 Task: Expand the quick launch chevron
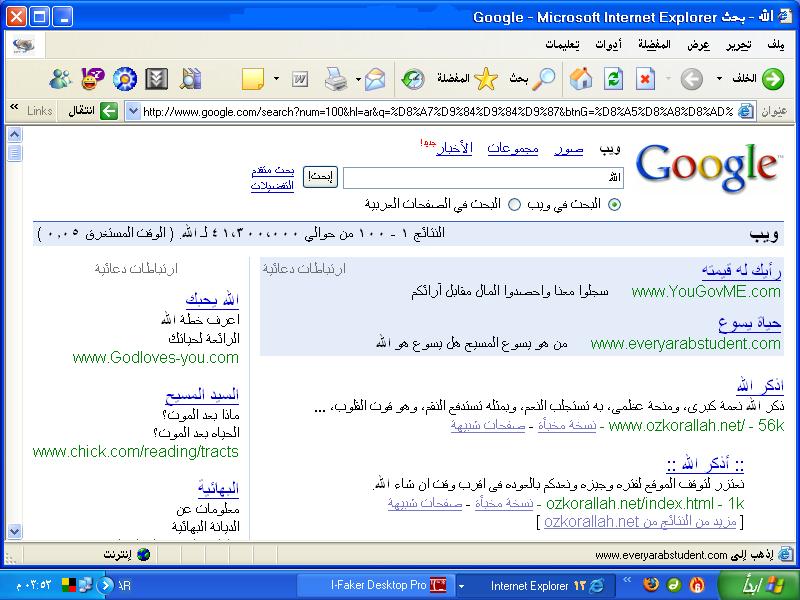(627, 579)
